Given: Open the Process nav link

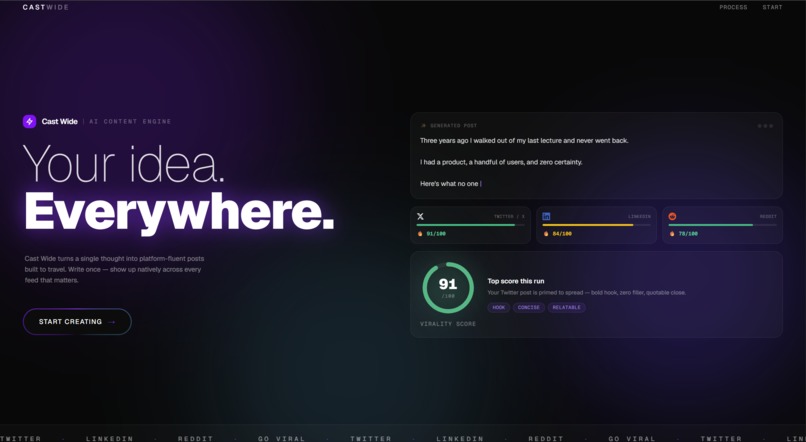Looking at the screenshot, I should tap(733, 7).
